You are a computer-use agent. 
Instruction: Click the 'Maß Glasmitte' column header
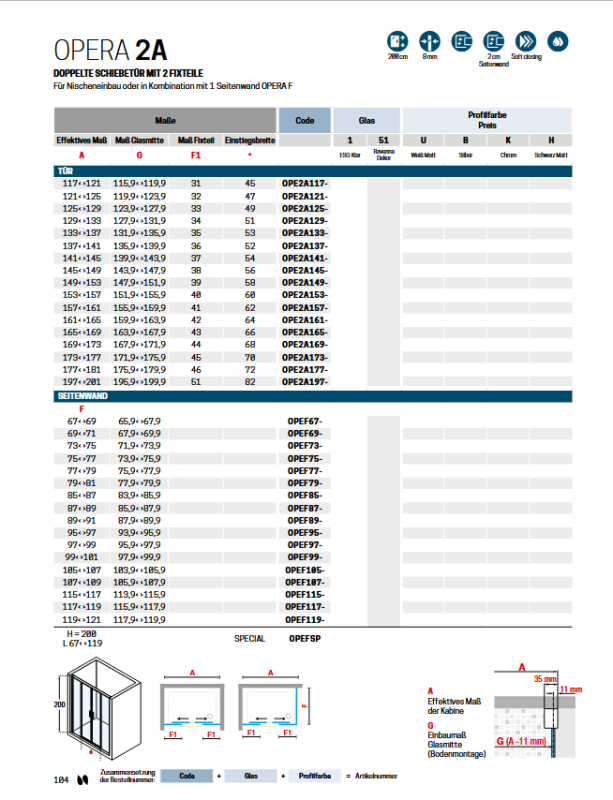point(139,140)
